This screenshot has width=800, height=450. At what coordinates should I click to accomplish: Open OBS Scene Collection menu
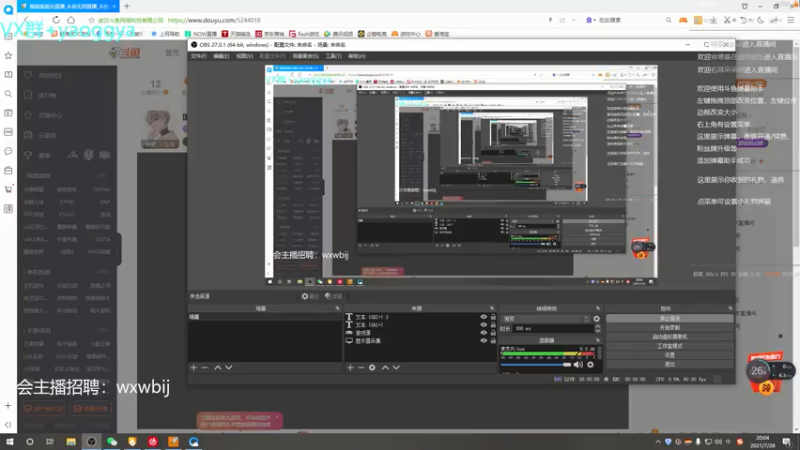(x=305, y=56)
